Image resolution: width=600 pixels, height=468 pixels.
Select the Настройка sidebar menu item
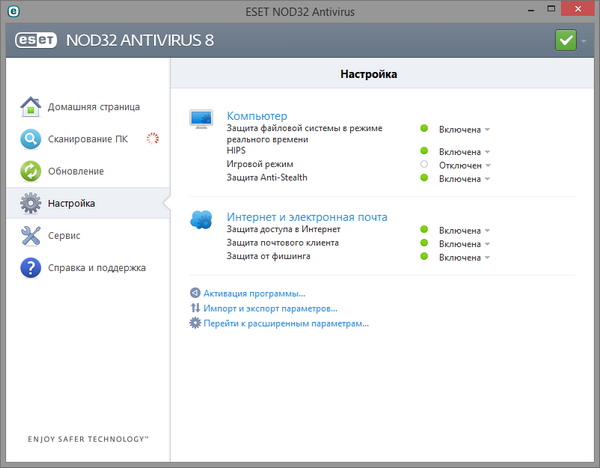pos(72,204)
